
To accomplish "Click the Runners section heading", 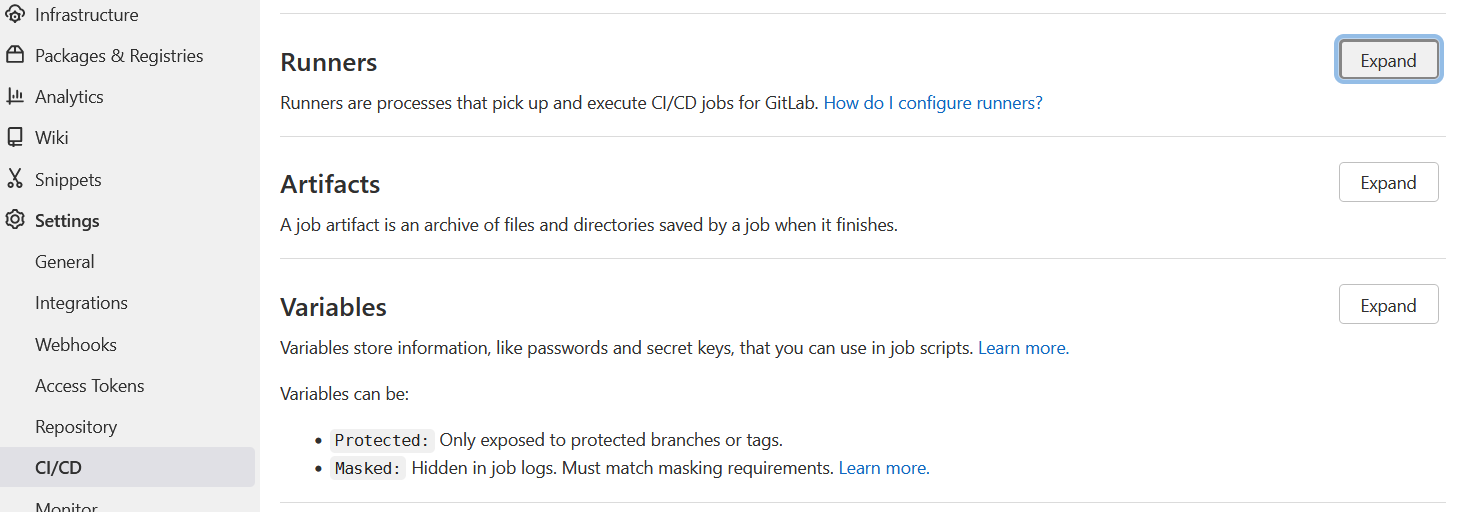I will (328, 62).
